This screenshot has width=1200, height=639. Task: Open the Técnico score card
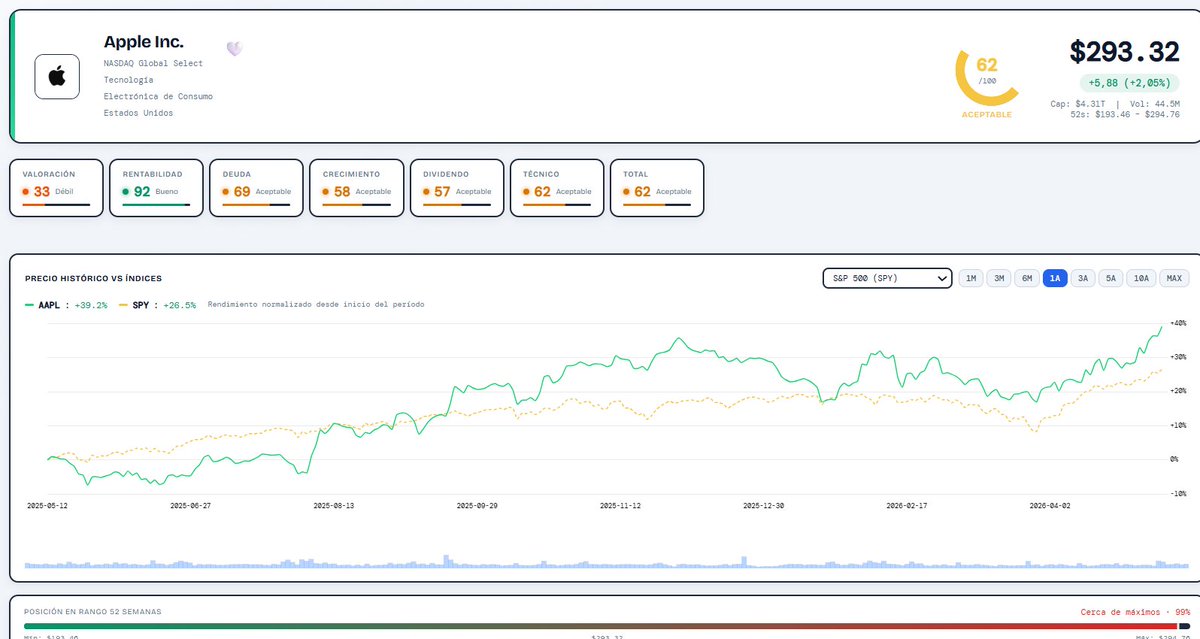click(556, 187)
